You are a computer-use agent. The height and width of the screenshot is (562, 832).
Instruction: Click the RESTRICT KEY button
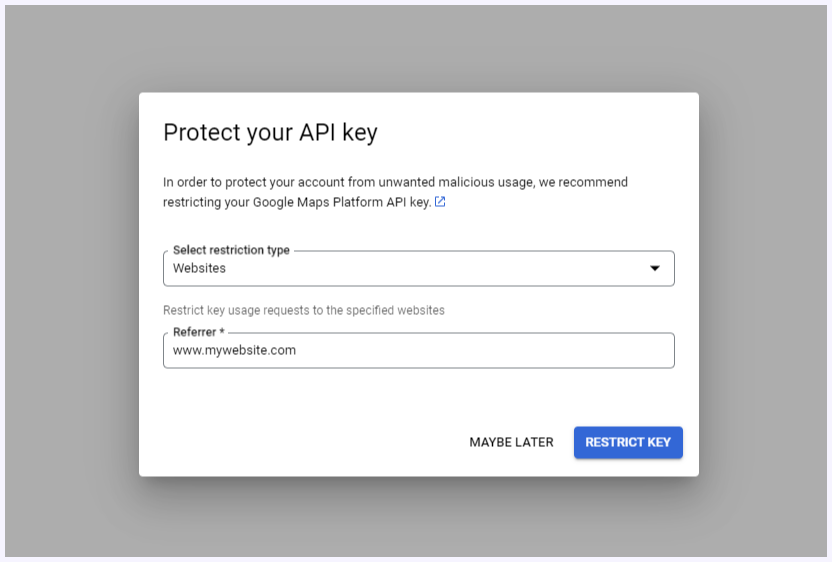pyautogui.click(x=628, y=442)
